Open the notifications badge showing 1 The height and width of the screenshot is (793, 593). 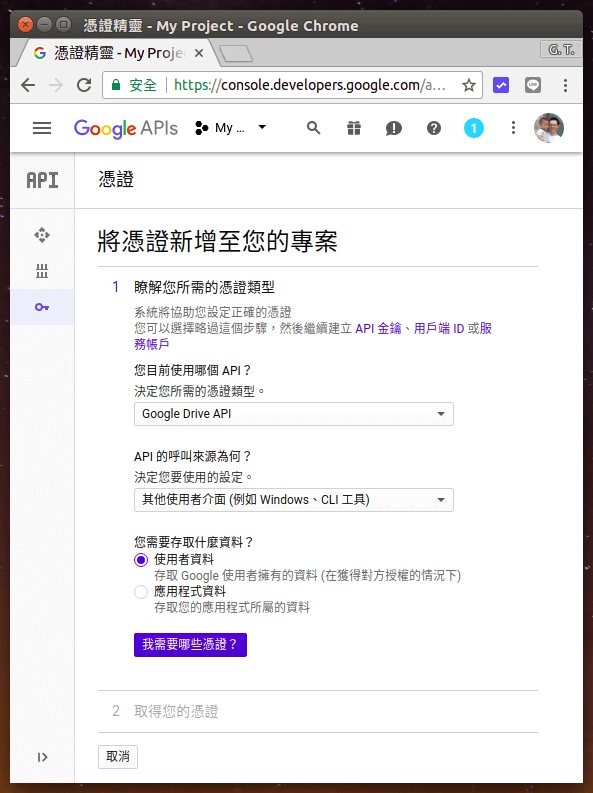(x=474, y=128)
